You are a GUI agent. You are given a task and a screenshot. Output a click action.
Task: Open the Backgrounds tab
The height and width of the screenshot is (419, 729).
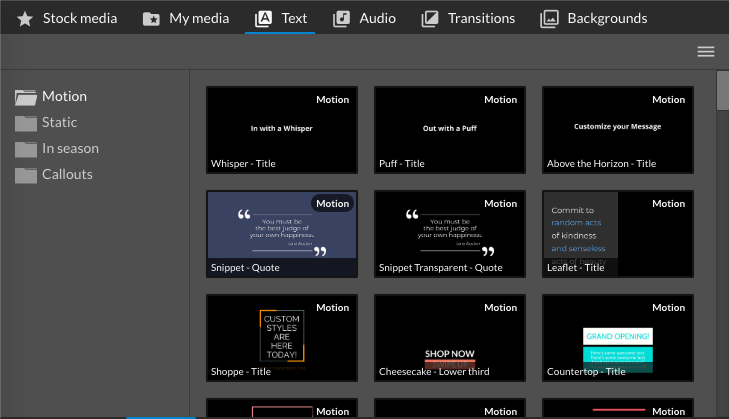[606, 18]
